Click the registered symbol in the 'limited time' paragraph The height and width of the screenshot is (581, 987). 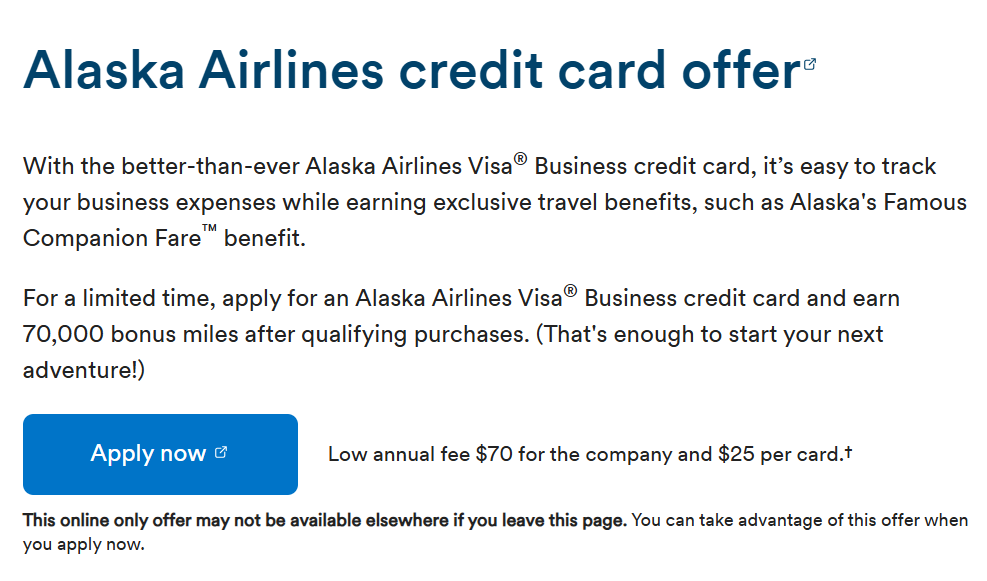tap(570, 291)
